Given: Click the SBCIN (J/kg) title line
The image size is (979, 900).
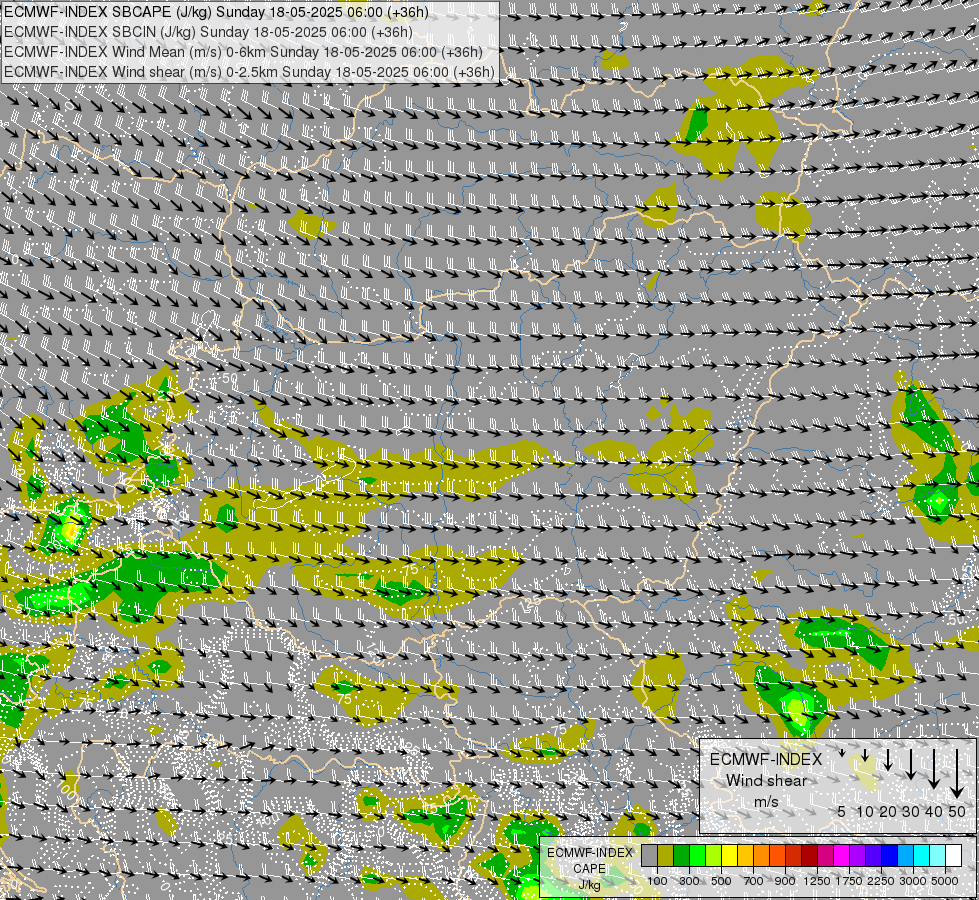Looking at the screenshot, I should coord(208,32).
